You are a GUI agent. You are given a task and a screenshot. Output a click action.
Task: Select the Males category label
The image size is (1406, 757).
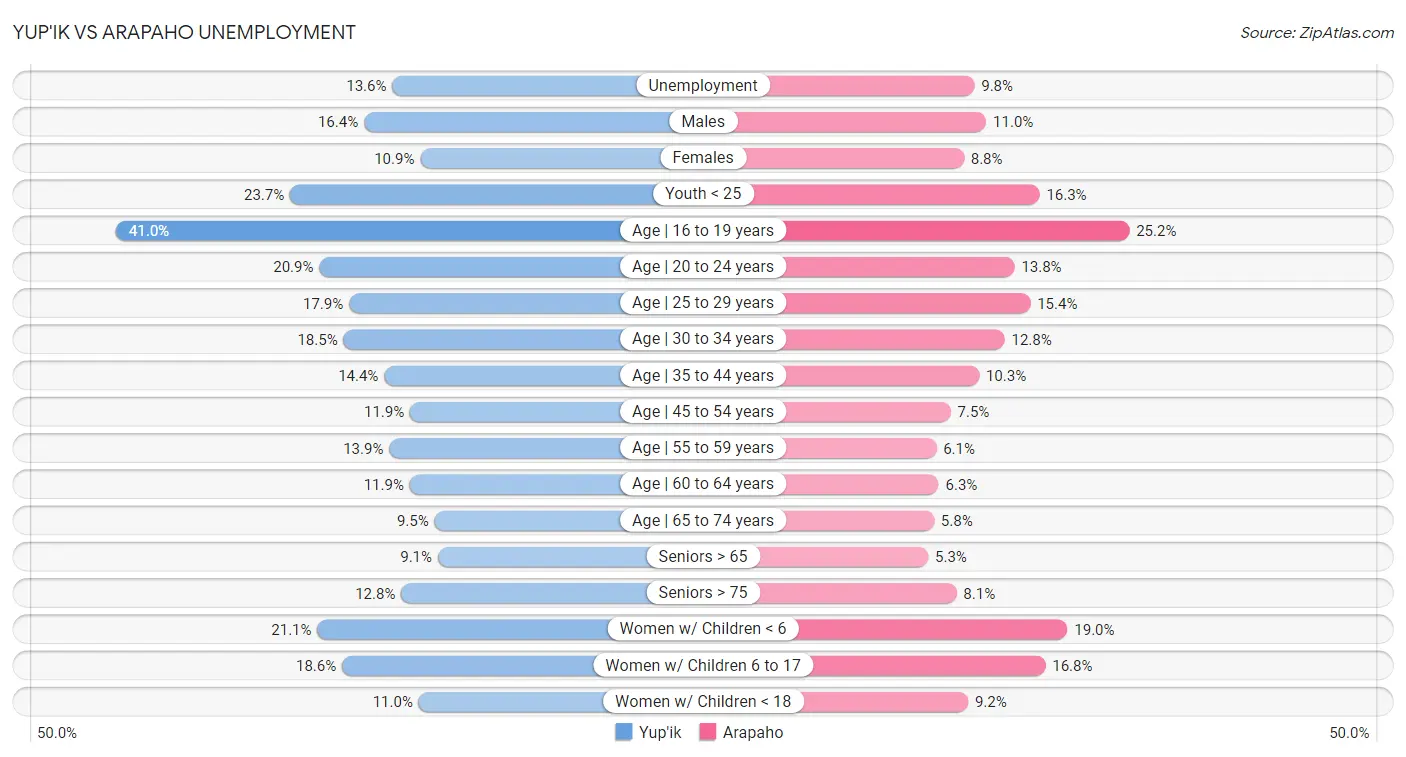tap(703, 122)
